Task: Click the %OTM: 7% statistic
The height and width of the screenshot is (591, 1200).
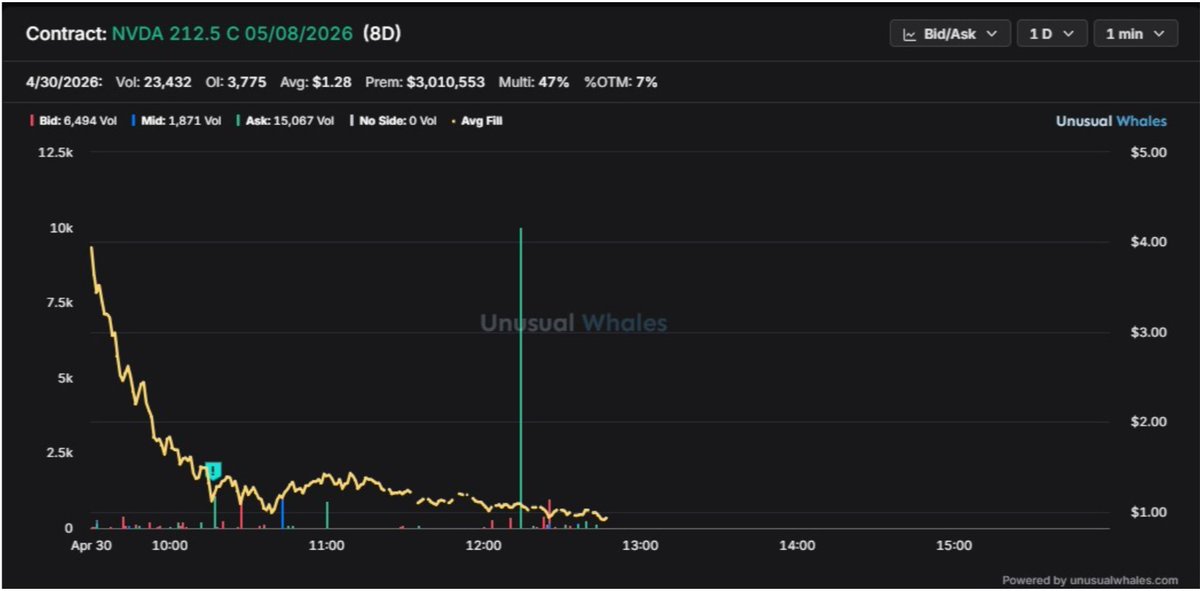Action: (621, 82)
